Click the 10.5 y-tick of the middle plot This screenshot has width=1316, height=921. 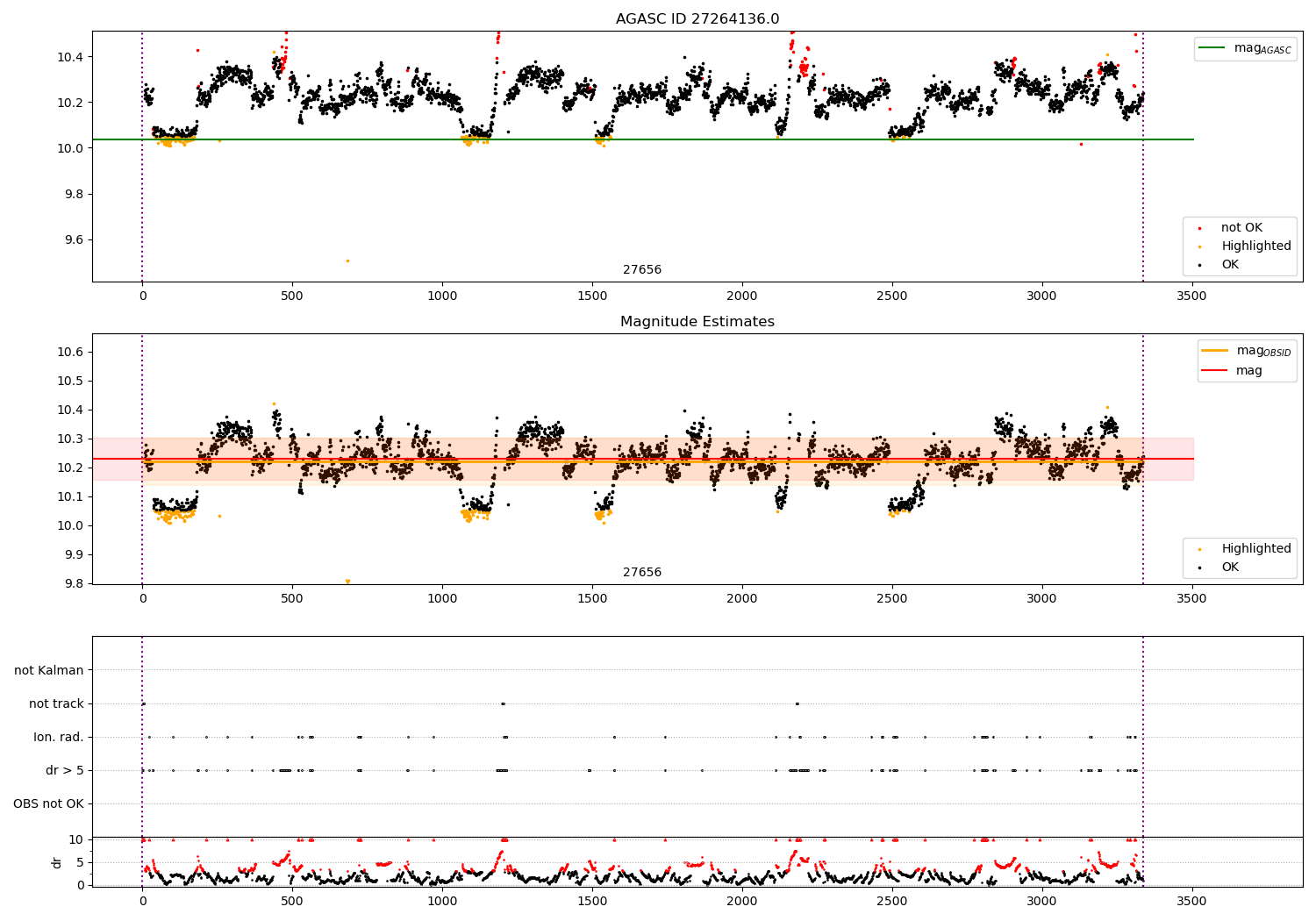click(70, 382)
